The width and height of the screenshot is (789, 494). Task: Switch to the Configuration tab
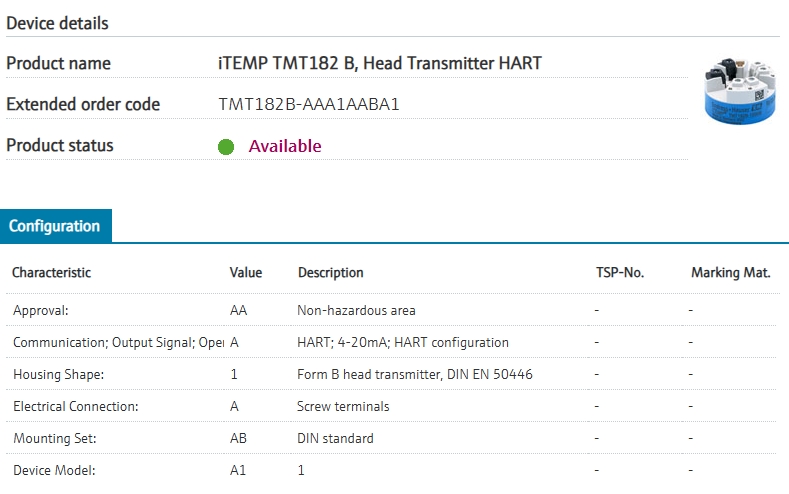coord(55,226)
